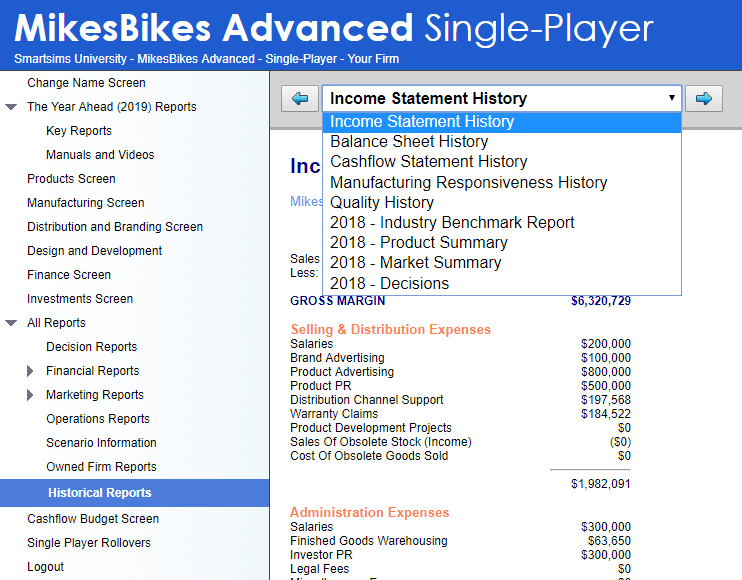
Task: Collapse the All Reports tree section
Action: point(11,323)
